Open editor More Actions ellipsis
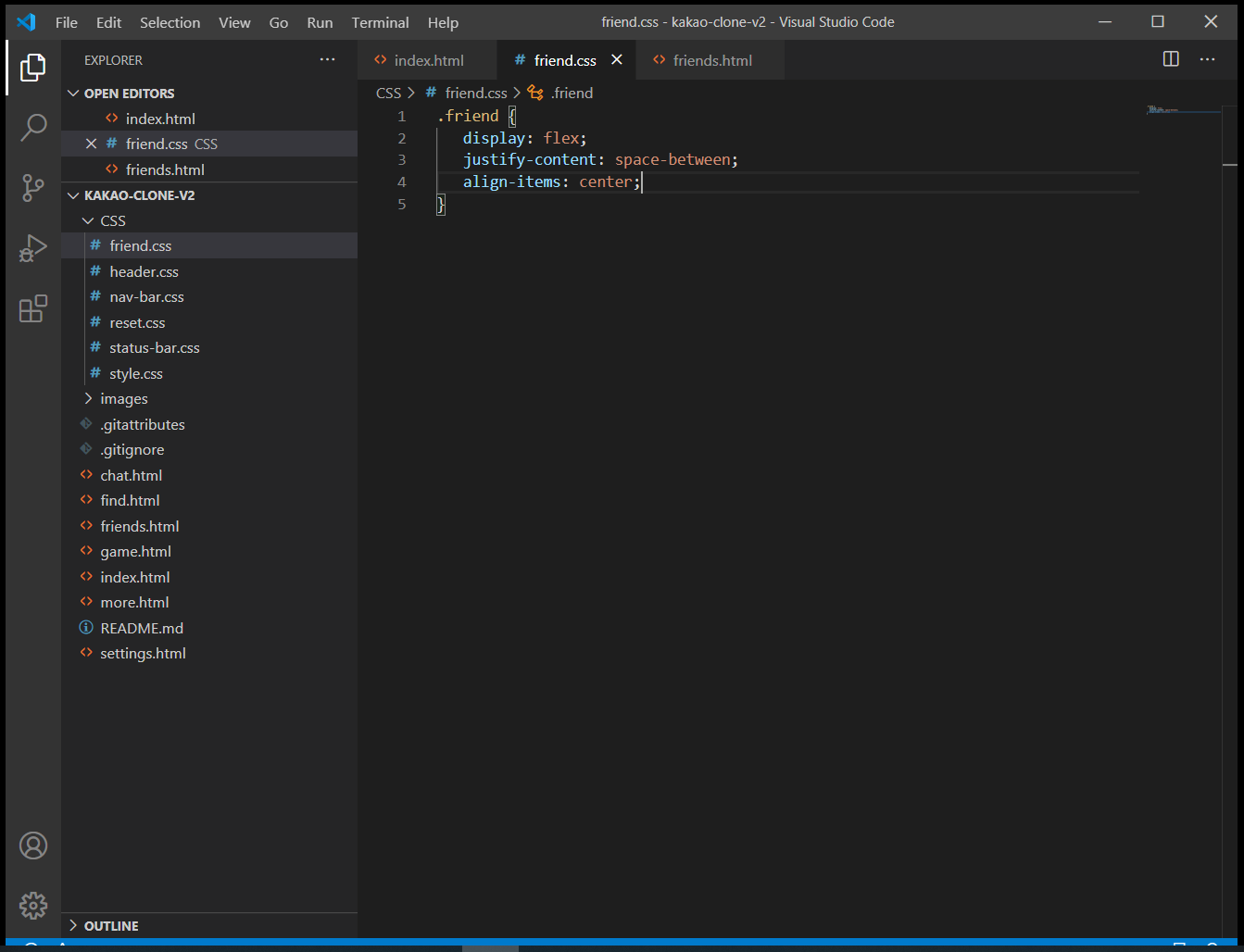1244x952 pixels. pyautogui.click(x=1207, y=59)
